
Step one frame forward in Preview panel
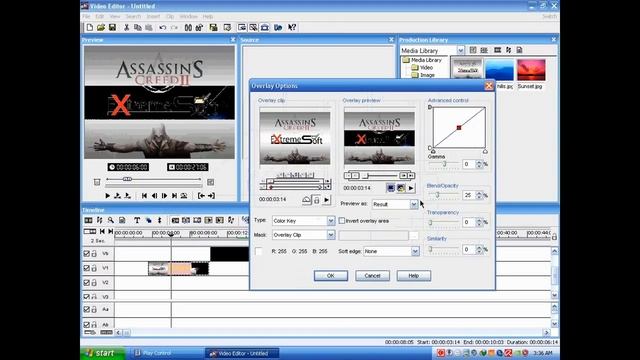tap(164, 196)
